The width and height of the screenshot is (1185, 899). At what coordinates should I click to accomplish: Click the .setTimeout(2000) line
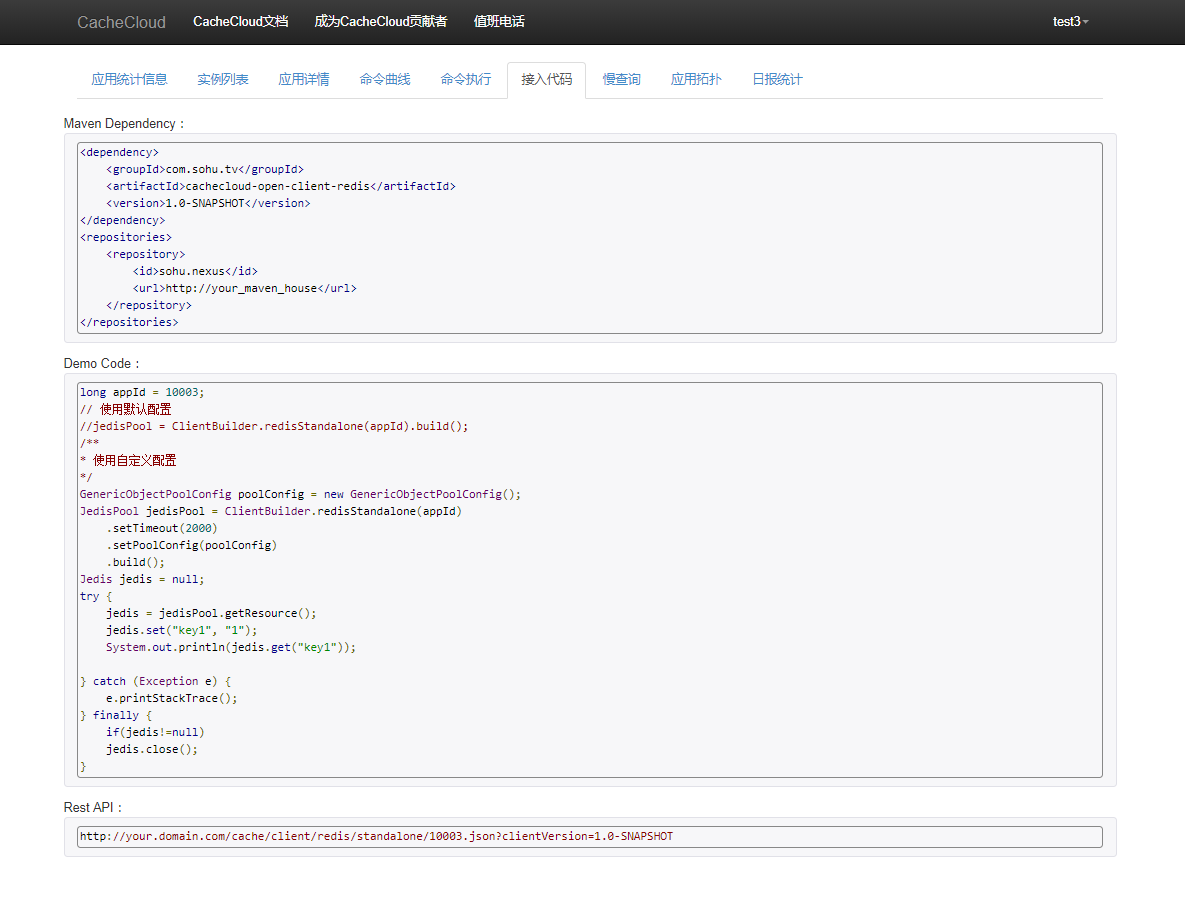[x=162, y=528]
